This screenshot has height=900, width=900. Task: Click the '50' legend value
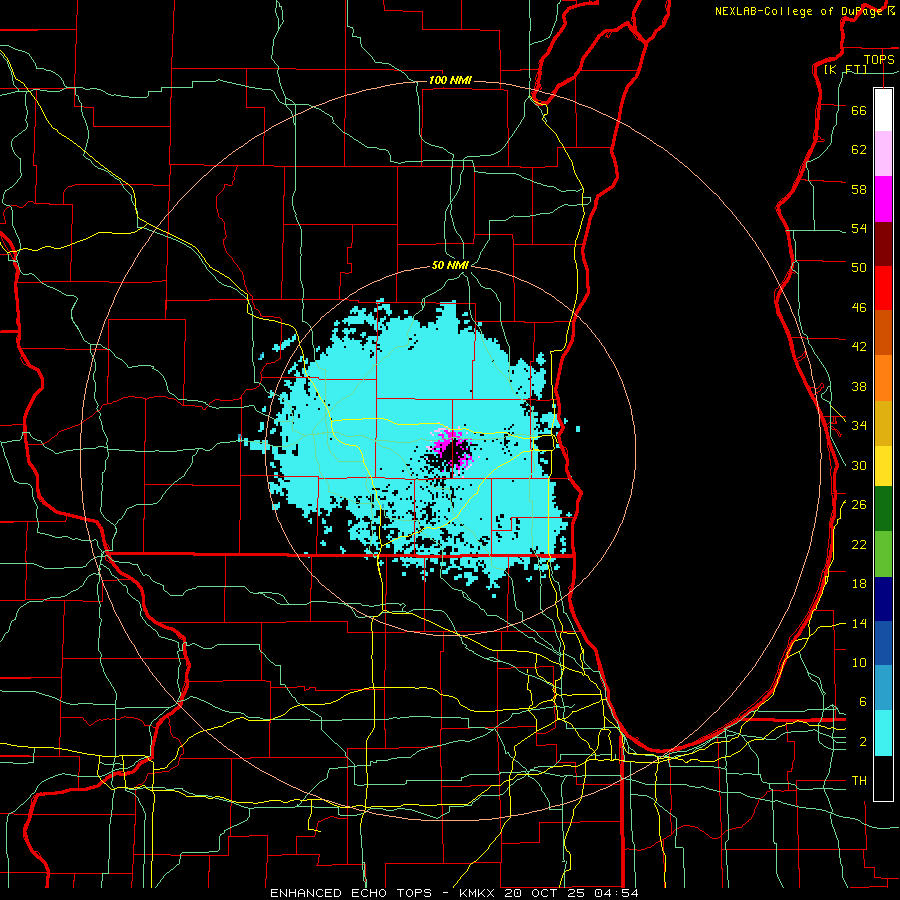859,267
